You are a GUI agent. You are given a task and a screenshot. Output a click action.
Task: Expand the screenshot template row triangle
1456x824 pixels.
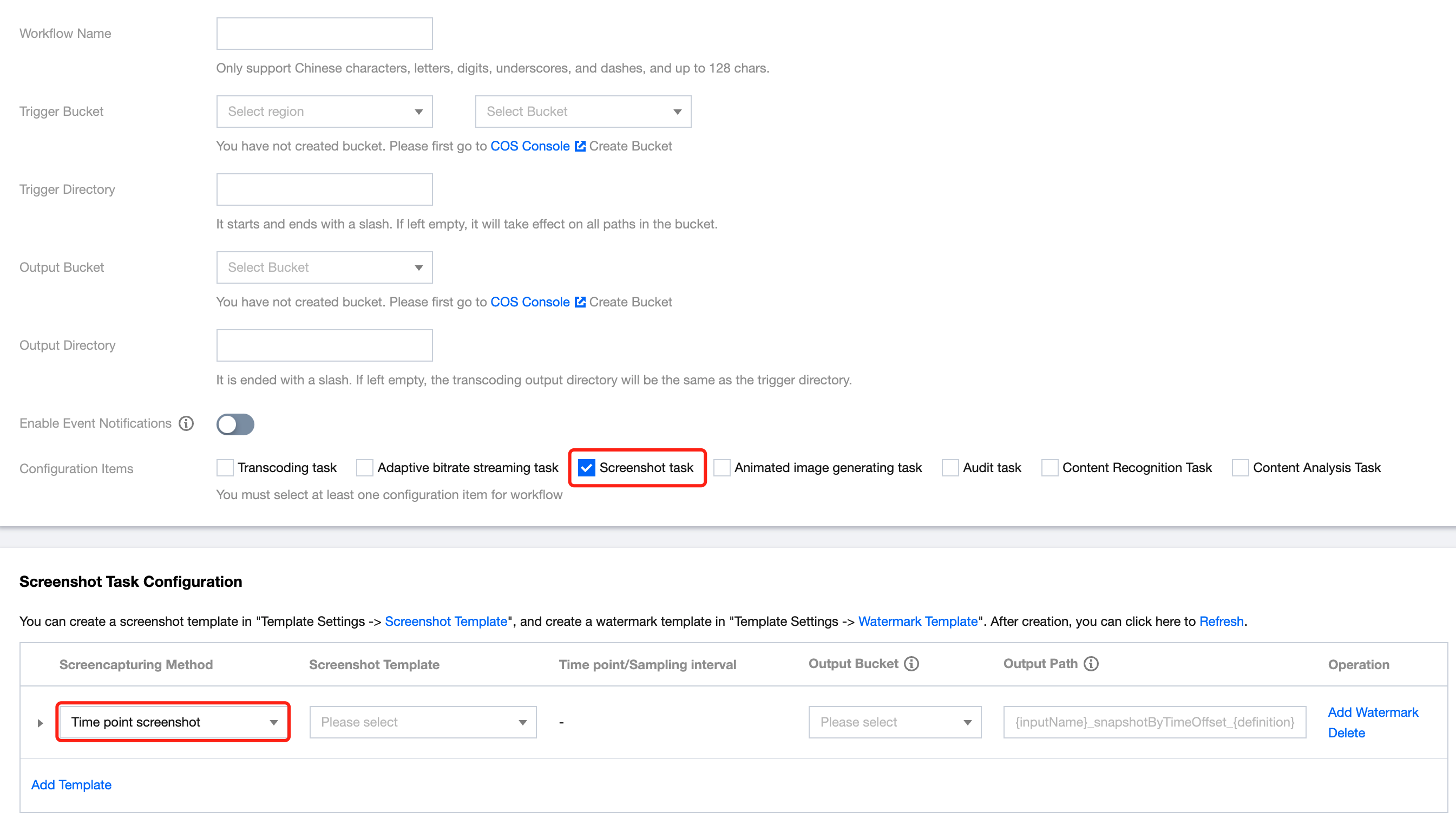[x=40, y=723]
